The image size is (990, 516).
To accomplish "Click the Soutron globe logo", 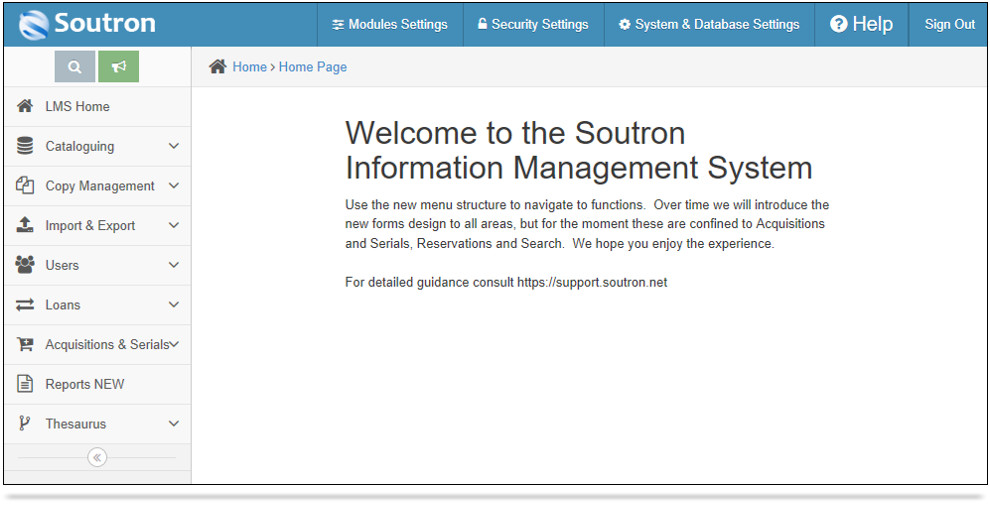I will point(33,25).
